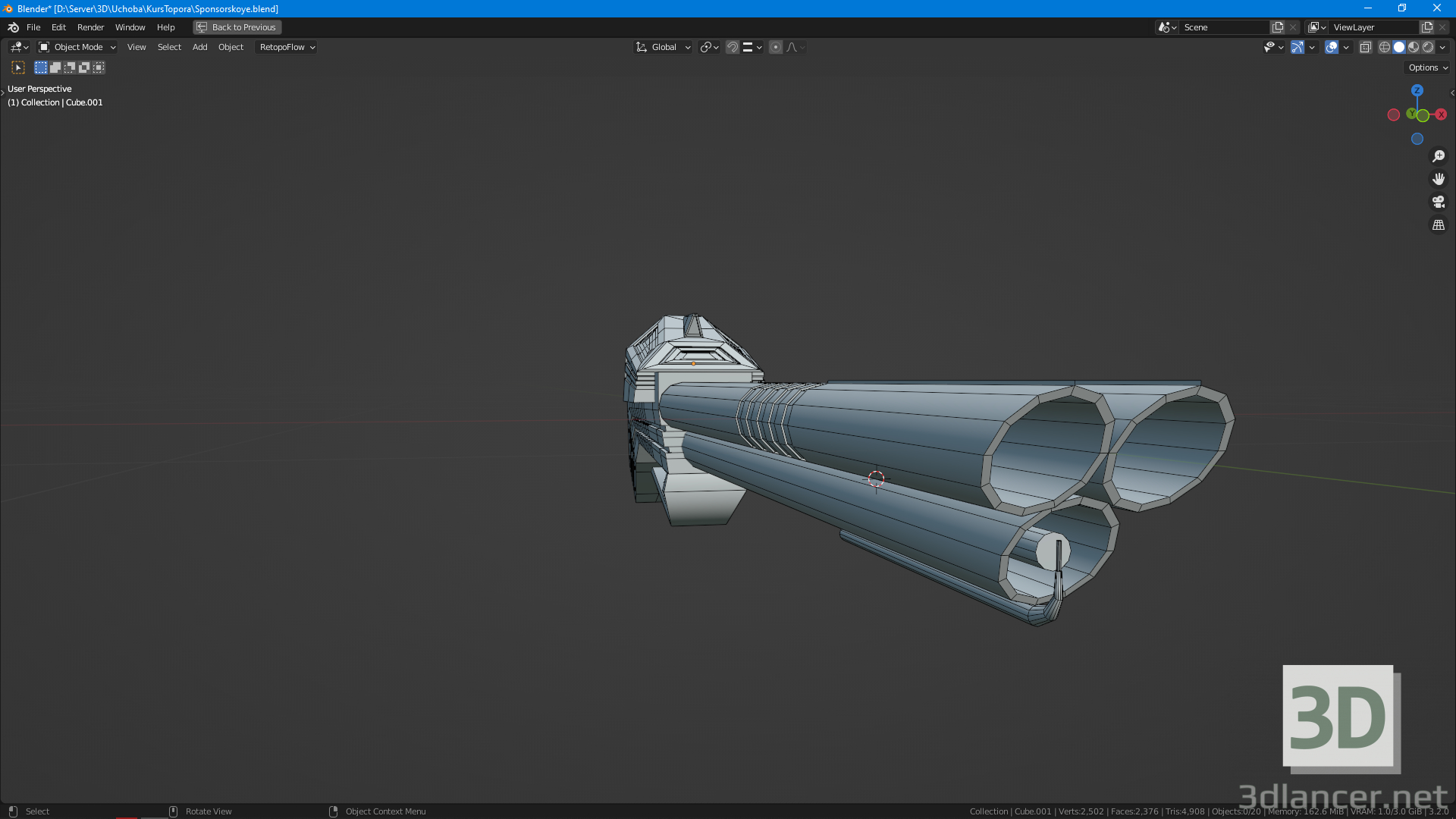Click the viewport shading wireframe icon

point(1383,47)
